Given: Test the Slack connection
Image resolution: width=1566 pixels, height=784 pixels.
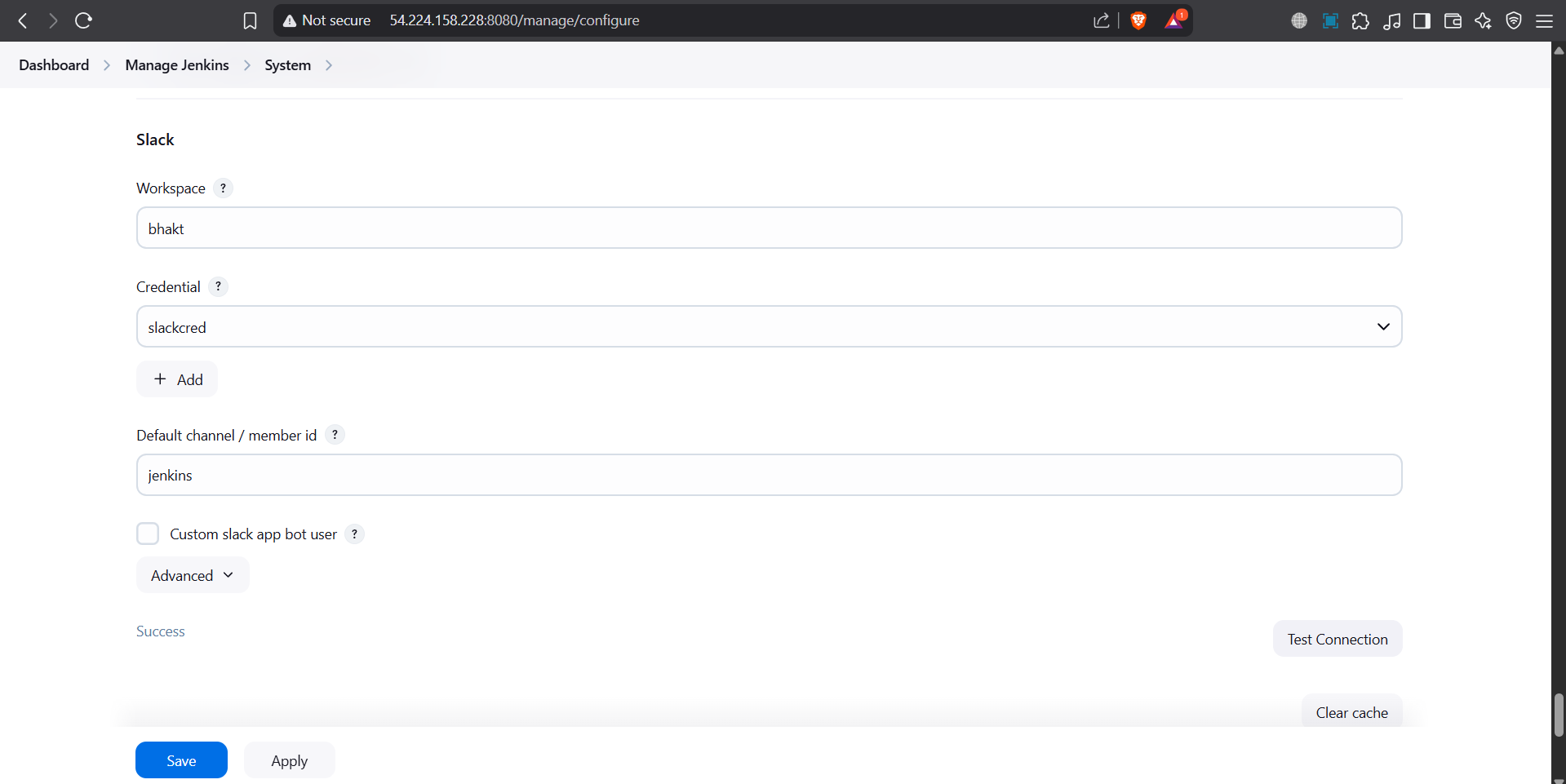Looking at the screenshot, I should [x=1338, y=639].
